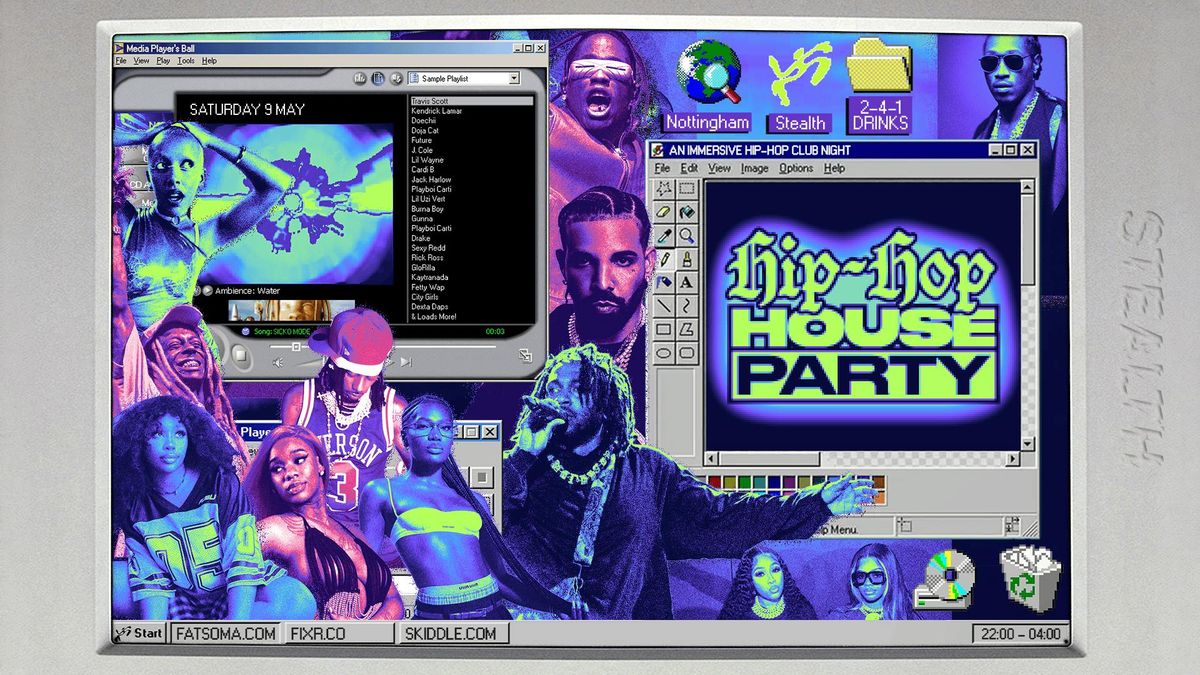Select Kendrick Lamar in the playlist

click(436, 111)
